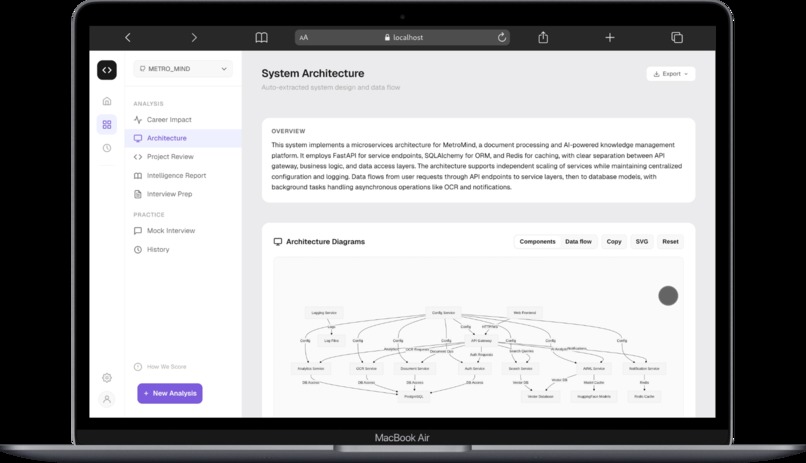Open Project Review page
The height and width of the screenshot is (463, 806).
click(183, 157)
